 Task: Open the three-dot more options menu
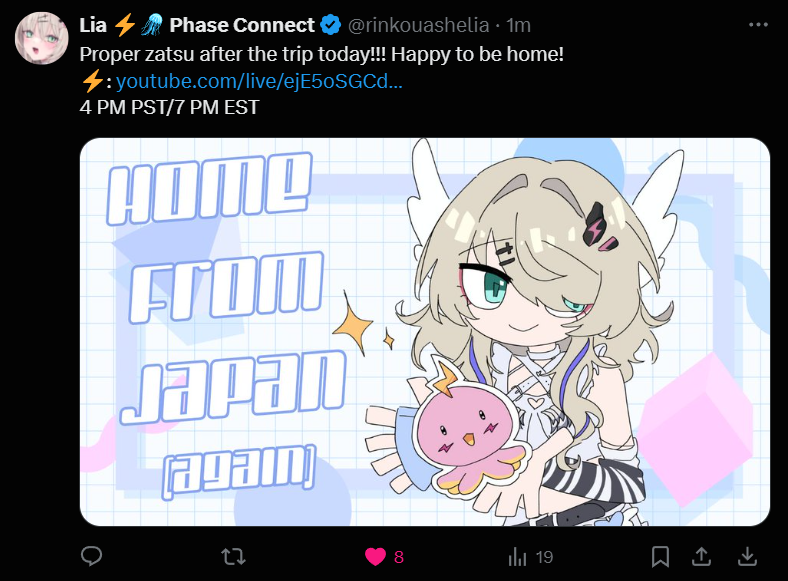click(758, 25)
